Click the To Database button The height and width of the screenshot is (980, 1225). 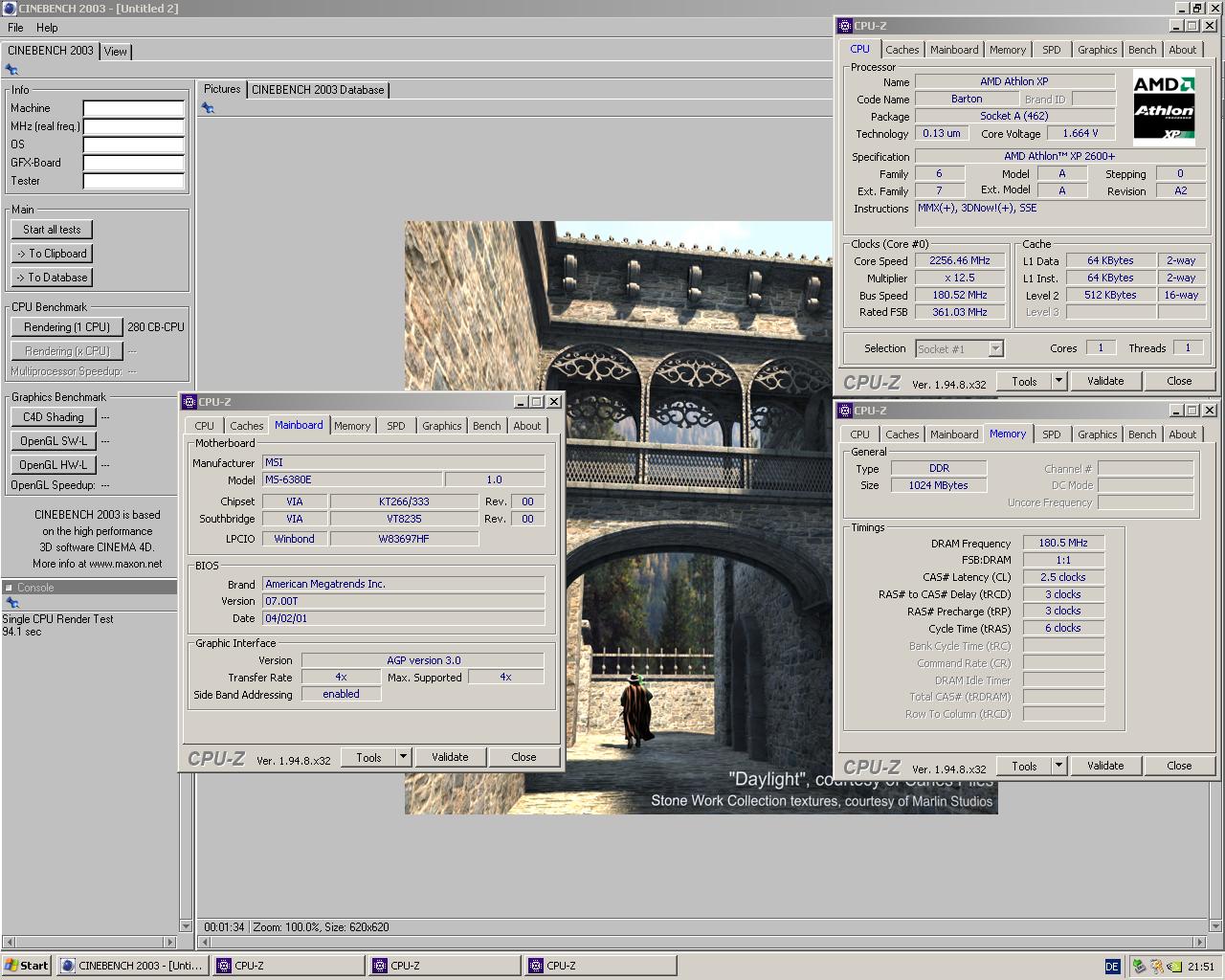coord(52,278)
